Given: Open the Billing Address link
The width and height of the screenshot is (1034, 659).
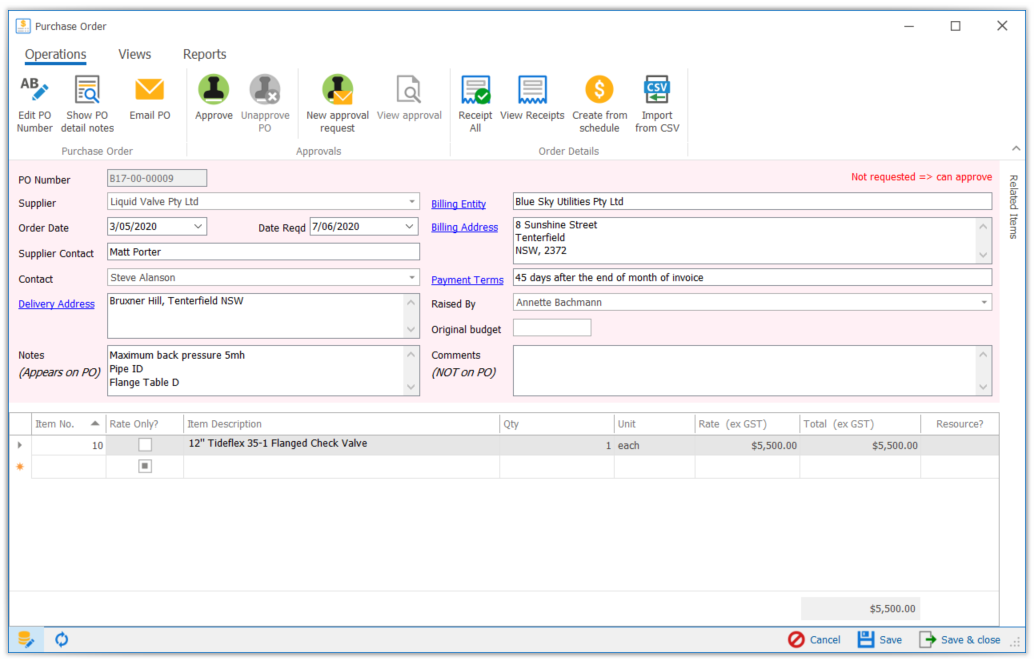Looking at the screenshot, I should click(464, 227).
